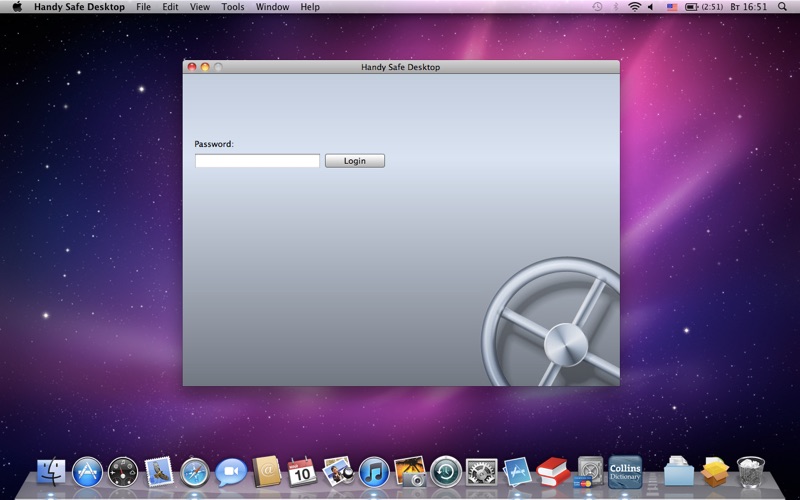
Task: Open Finder from the Dock
Action: point(51,472)
